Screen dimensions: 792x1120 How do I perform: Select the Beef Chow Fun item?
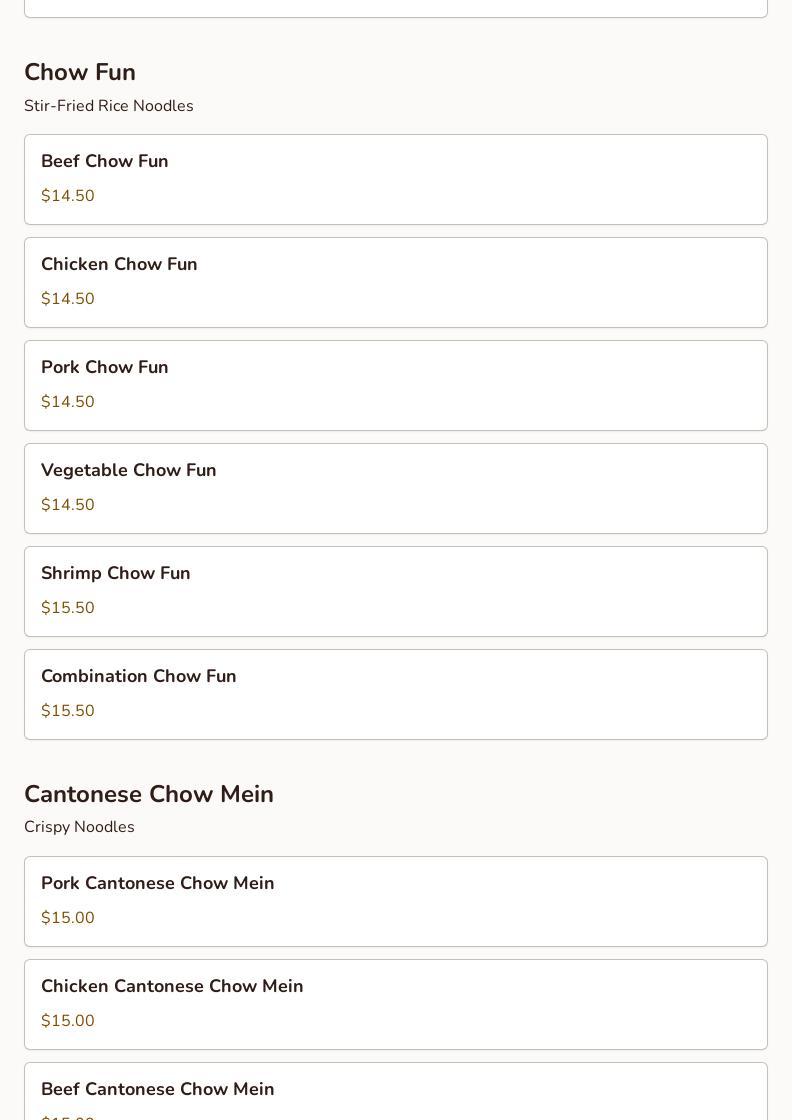click(x=396, y=179)
